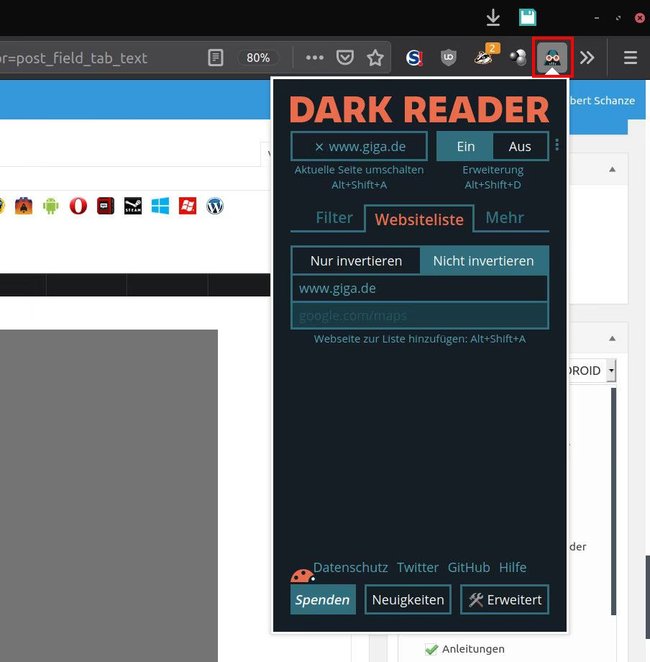The image size is (650, 662).
Task: Click the google.com/maps placeholder input
Action: [420, 316]
